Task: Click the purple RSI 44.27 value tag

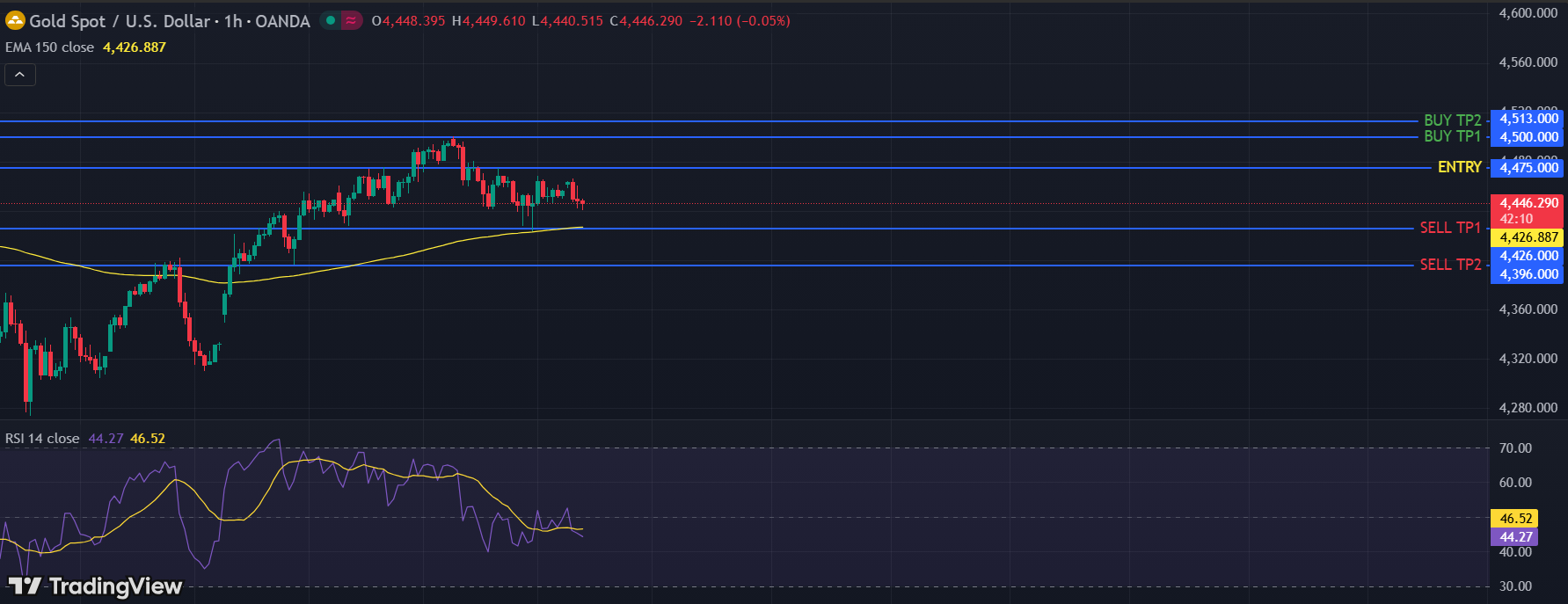Action: pyautogui.click(x=1515, y=536)
